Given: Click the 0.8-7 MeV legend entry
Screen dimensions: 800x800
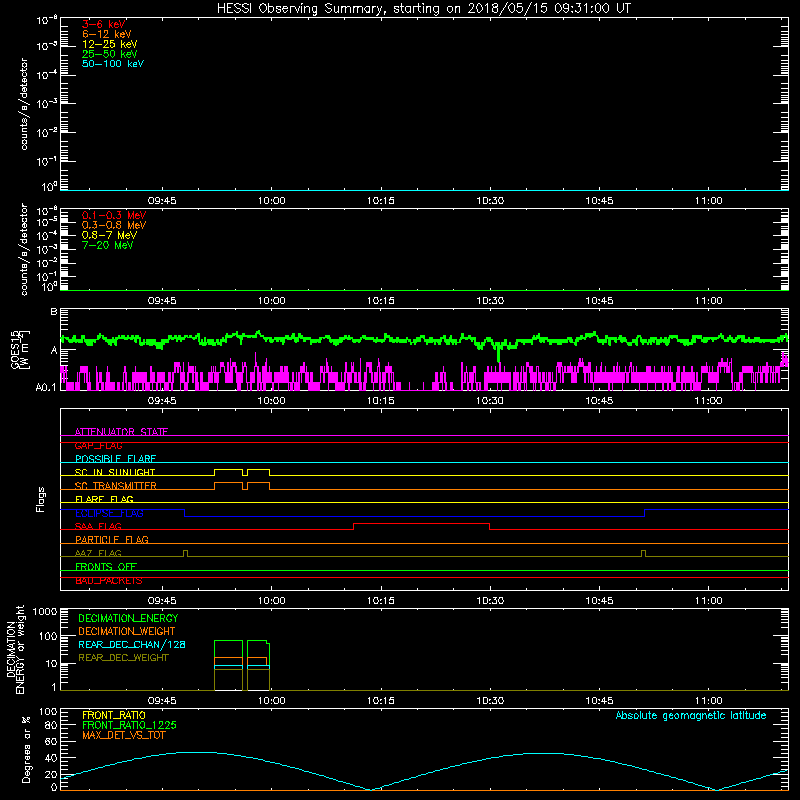Looking at the screenshot, I should pos(109,235).
